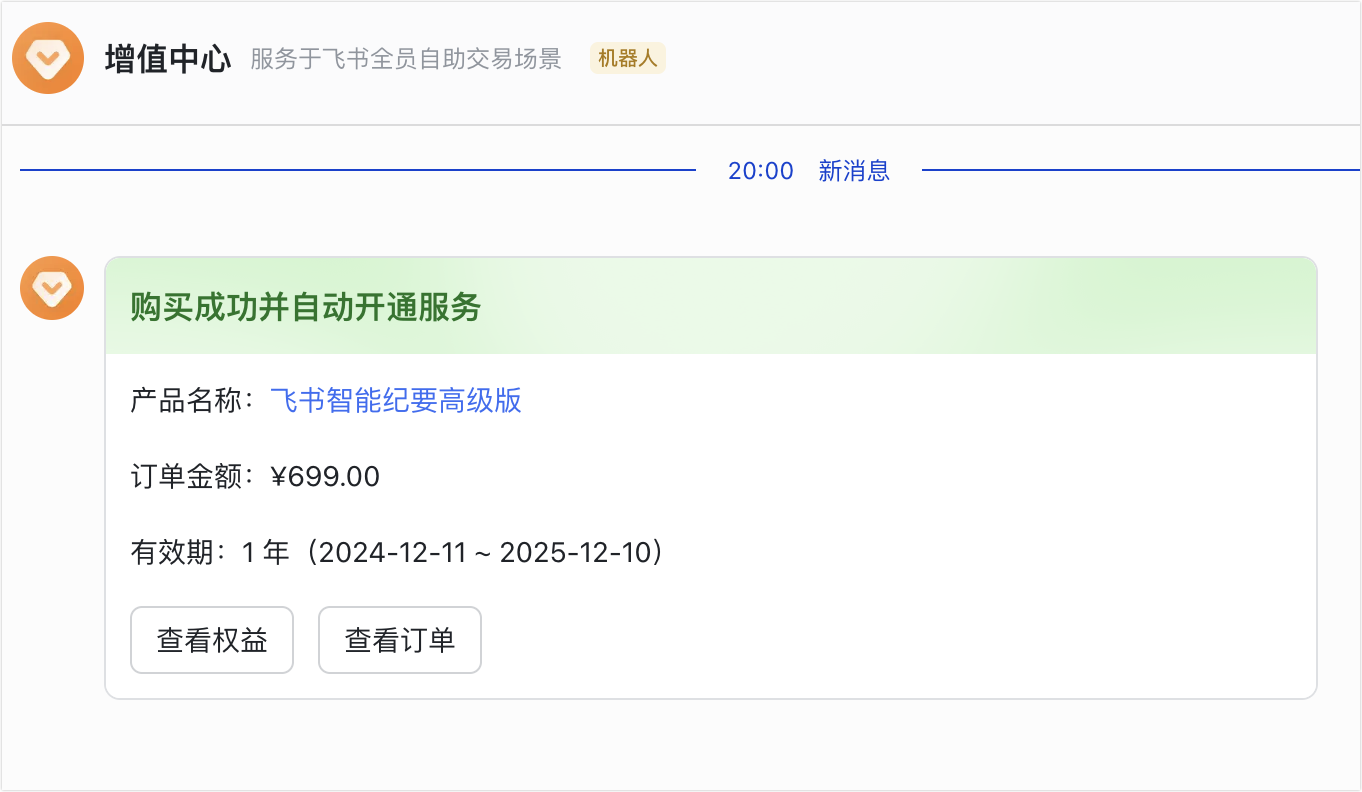
Task: Click the 产品名称 field label
Action: [x=186, y=401]
